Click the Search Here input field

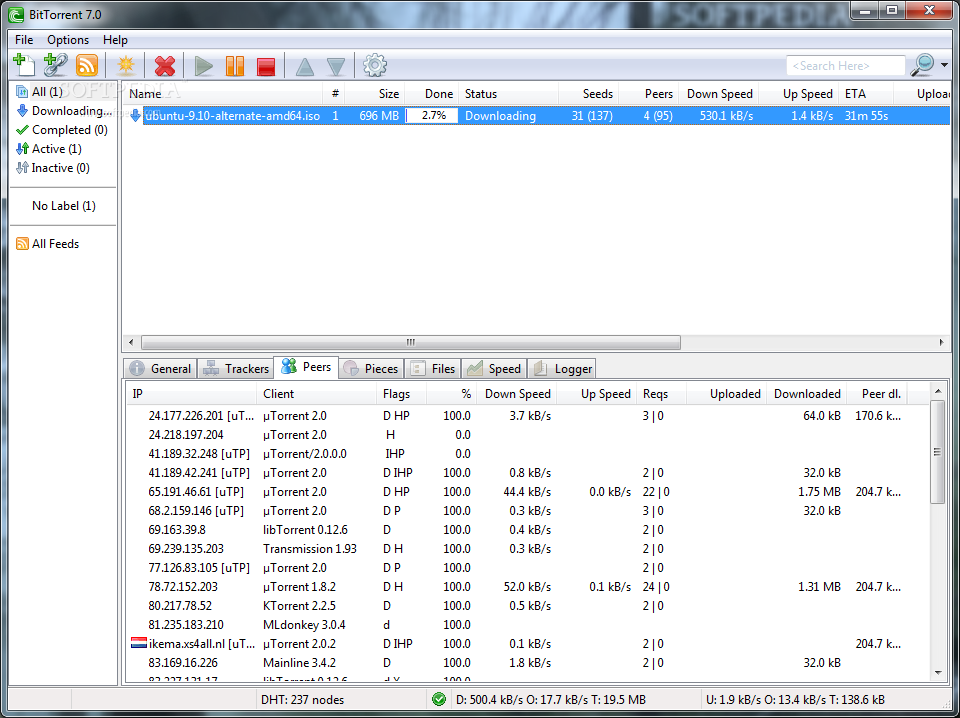click(x=845, y=66)
